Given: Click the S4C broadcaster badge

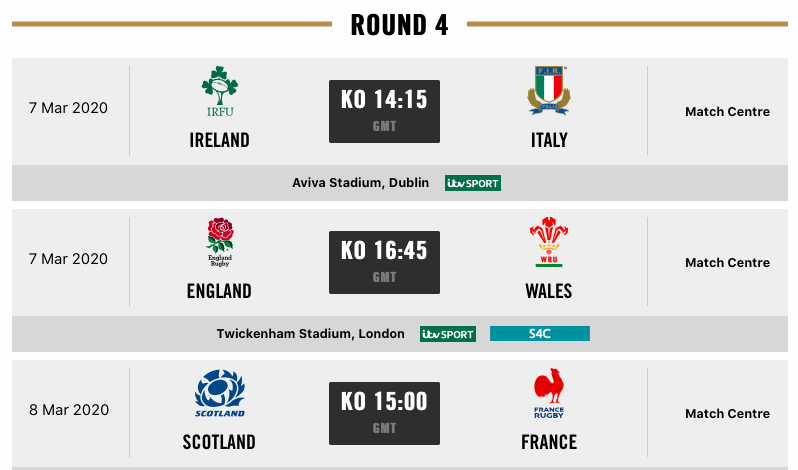Looking at the screenshot, I should [x=540, y=334].
